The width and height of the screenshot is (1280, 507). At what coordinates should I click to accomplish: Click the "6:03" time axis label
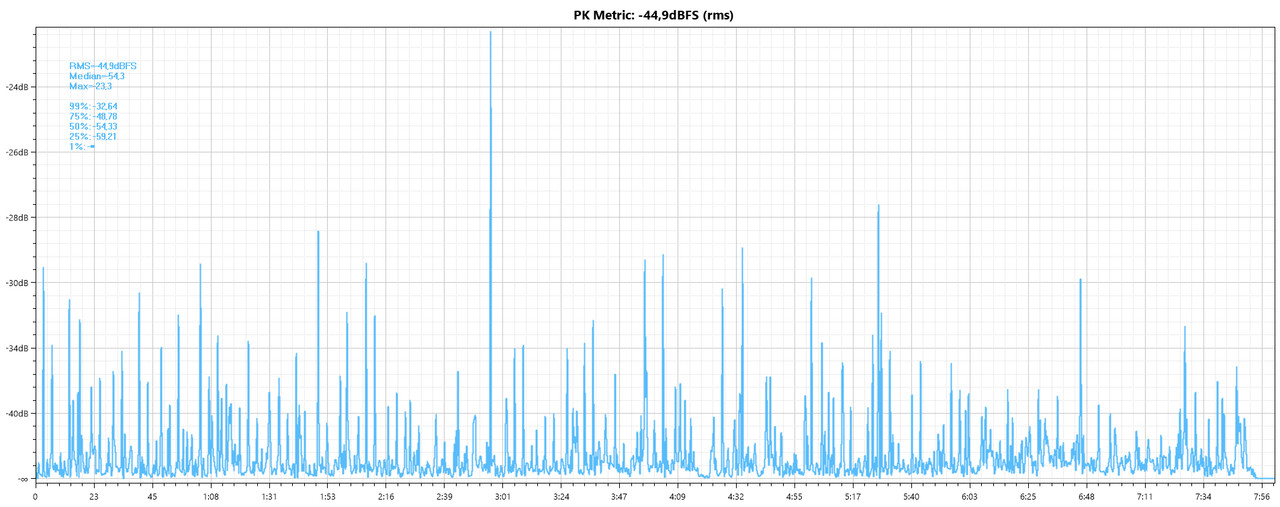(969, 496)
